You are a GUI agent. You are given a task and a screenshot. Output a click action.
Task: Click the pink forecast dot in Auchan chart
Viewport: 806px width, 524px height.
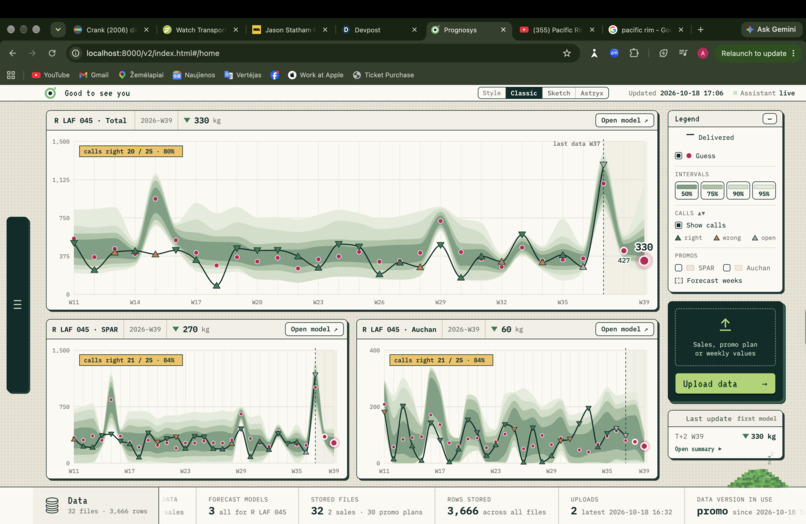click(644, 446)
